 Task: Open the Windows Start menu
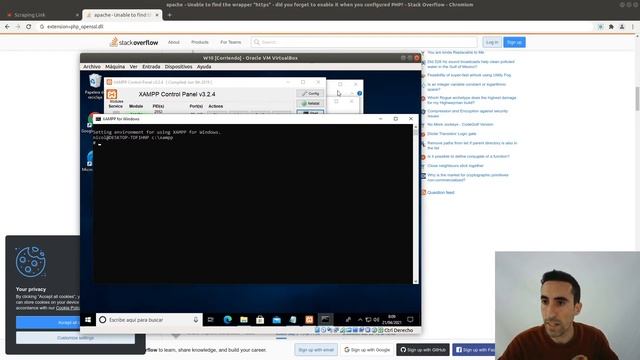click(88, 320)
